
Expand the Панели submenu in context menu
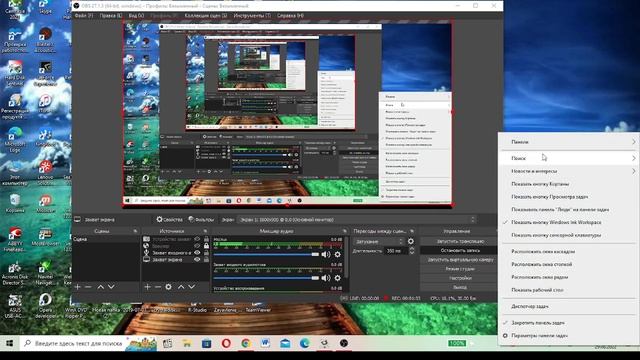point(568,142)
